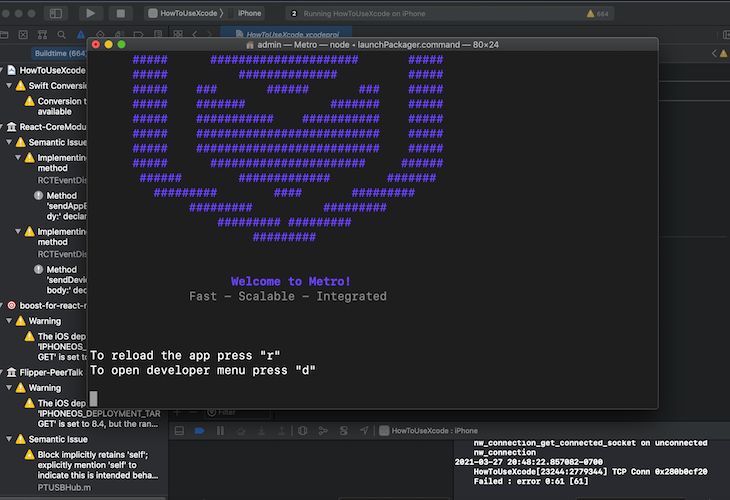
Task: Click previous issue chevron at editor right
Action: [714, 54]
